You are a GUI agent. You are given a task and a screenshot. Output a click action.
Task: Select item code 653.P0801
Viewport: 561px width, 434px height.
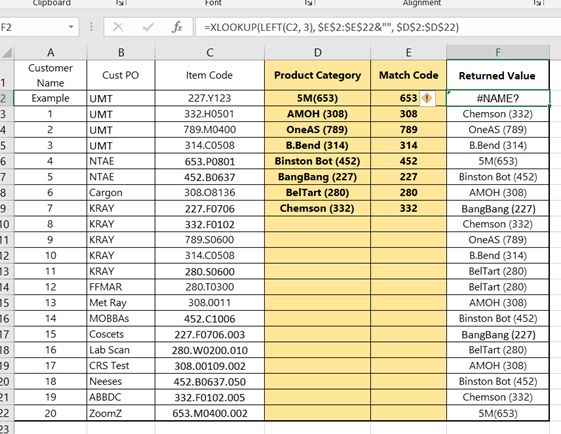[x=210, y=161]
